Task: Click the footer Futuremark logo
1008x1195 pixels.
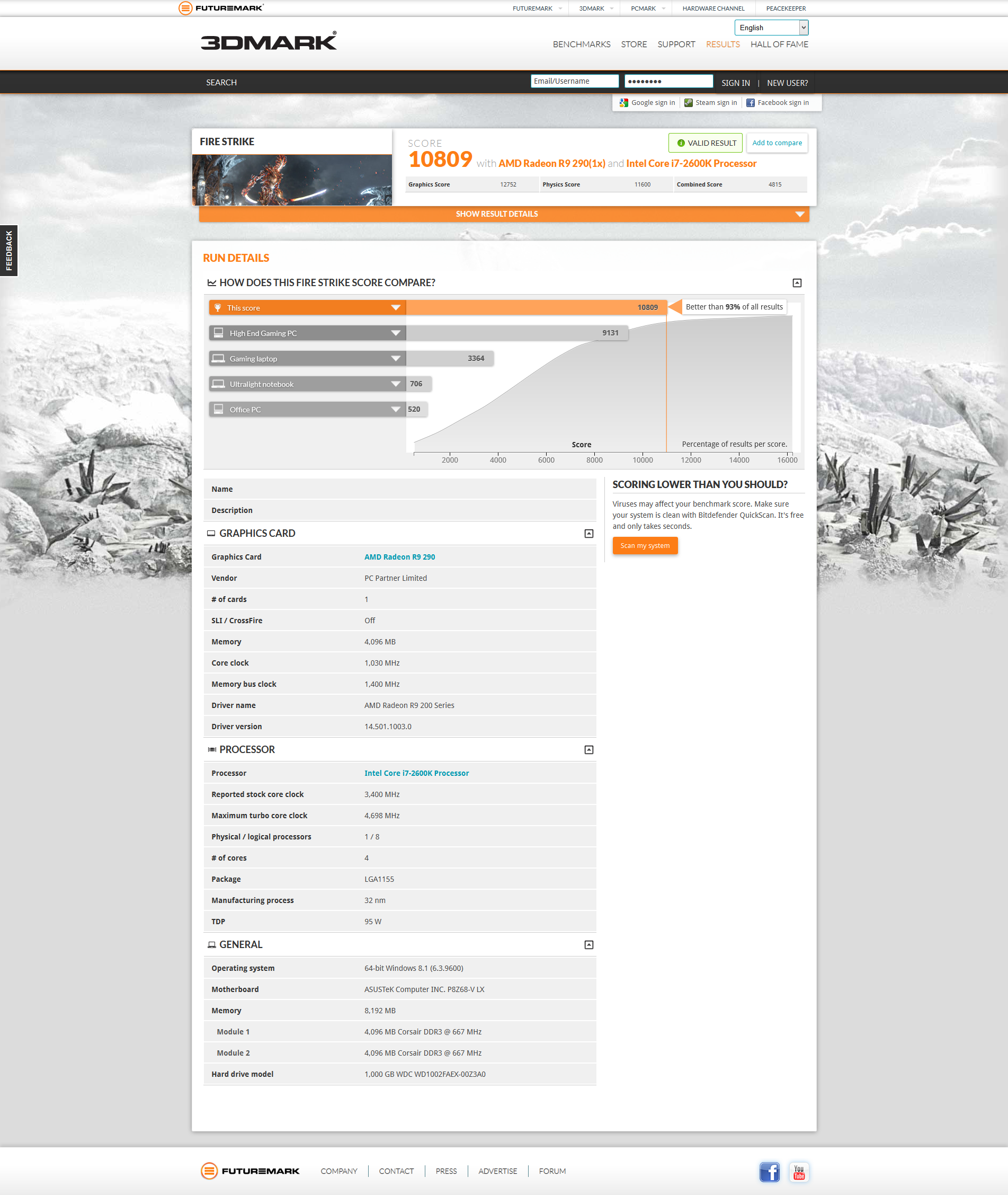Action: [x=251, y=1171]
